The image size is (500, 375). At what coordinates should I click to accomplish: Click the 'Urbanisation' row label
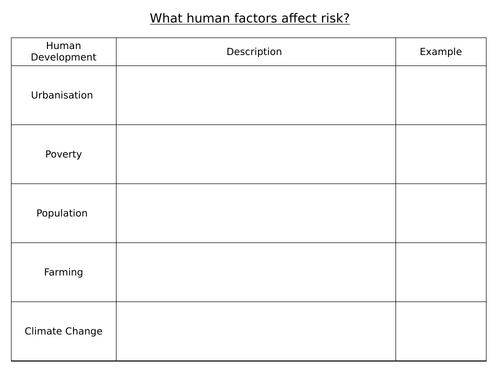pyautogui.click(x=62, y=95)
